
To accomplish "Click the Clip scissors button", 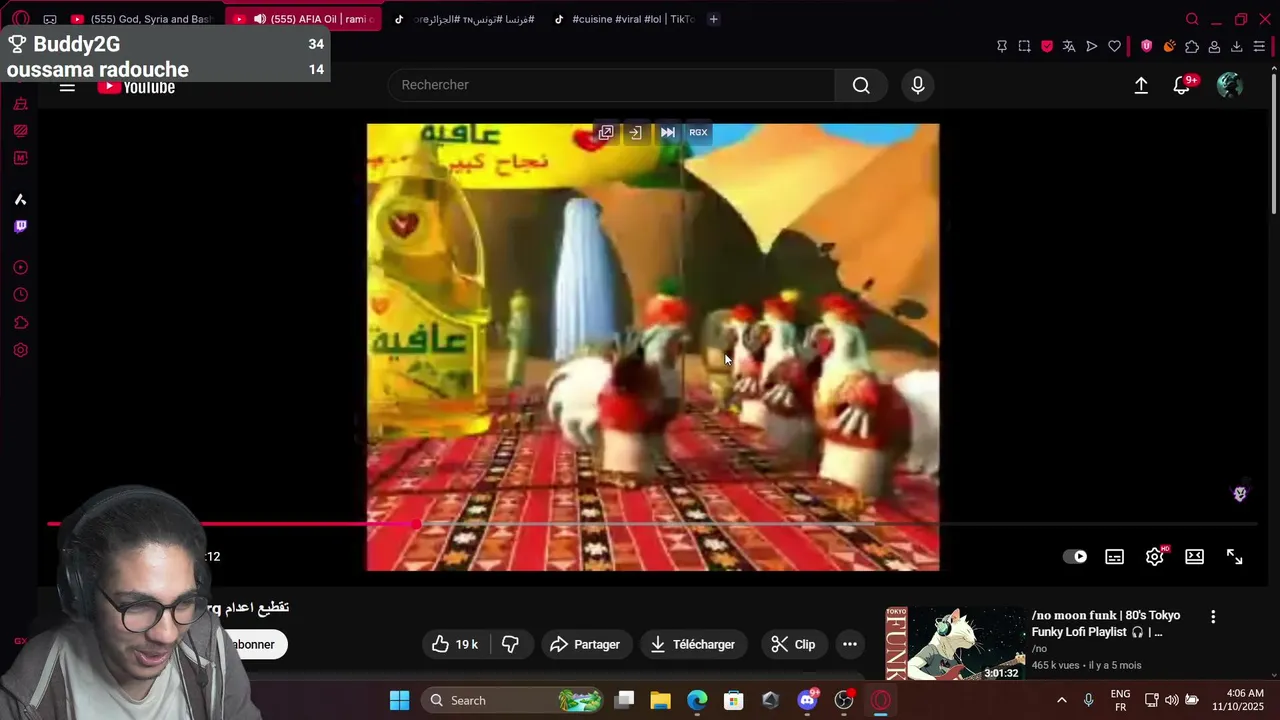I will [x=793, y=644].
